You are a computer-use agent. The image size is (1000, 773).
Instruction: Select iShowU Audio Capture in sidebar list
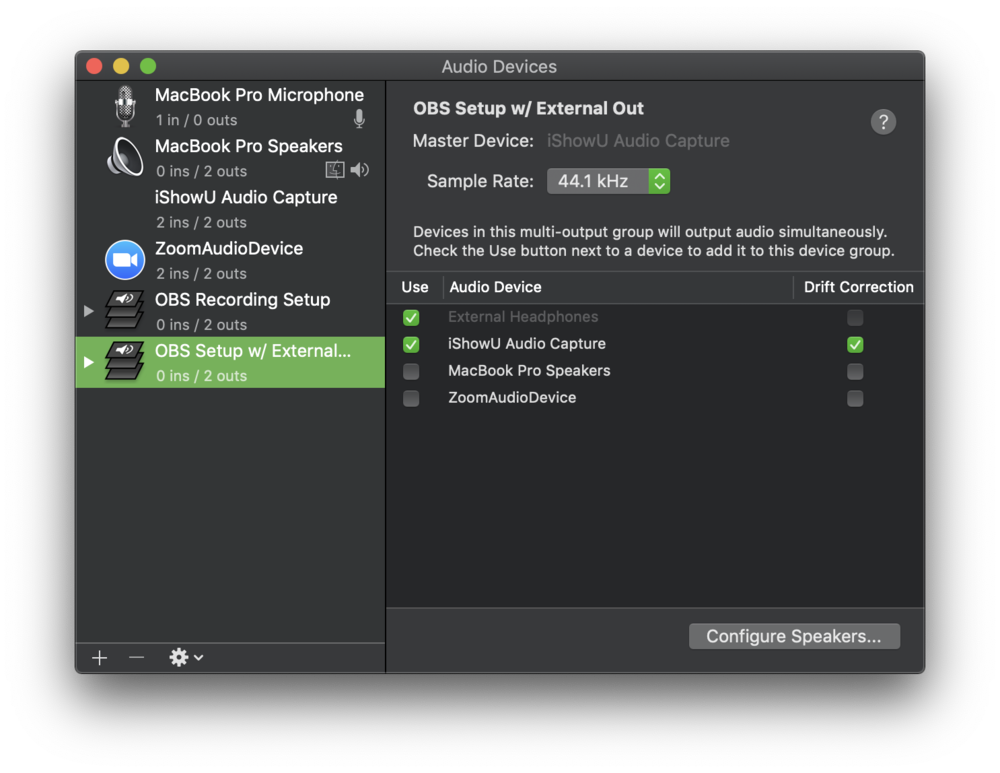coord(230,209)
